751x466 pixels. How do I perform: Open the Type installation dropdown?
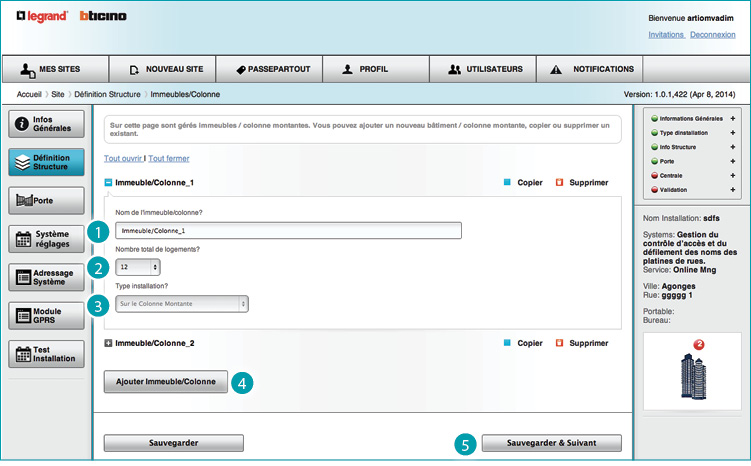(182, 303)
